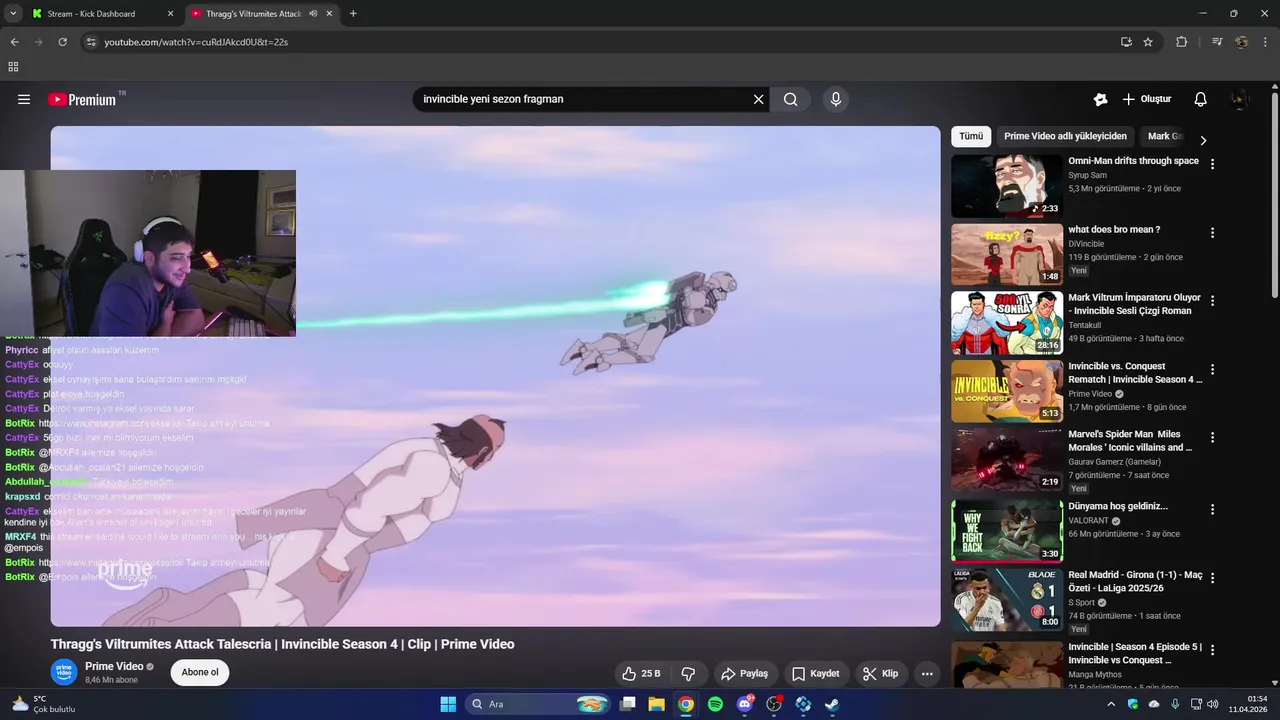Go back to the previous page
This screenshot has width=1280, height=720.
click(x=14, y=42)
